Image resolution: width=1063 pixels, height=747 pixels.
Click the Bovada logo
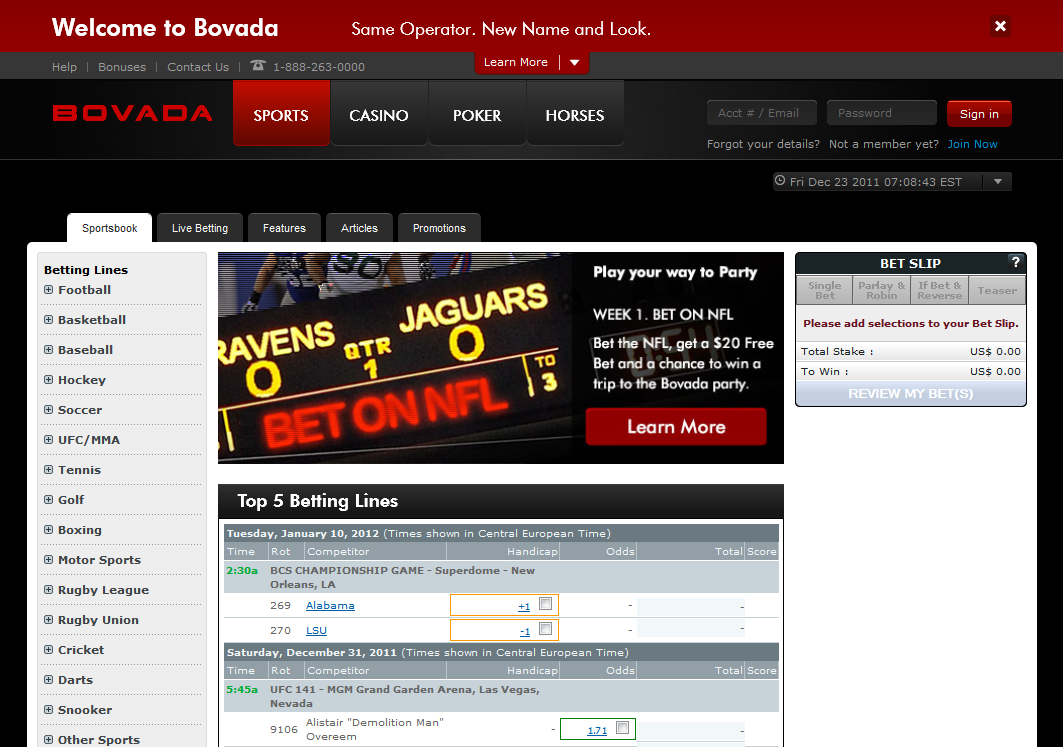click(x=133, y=113)
